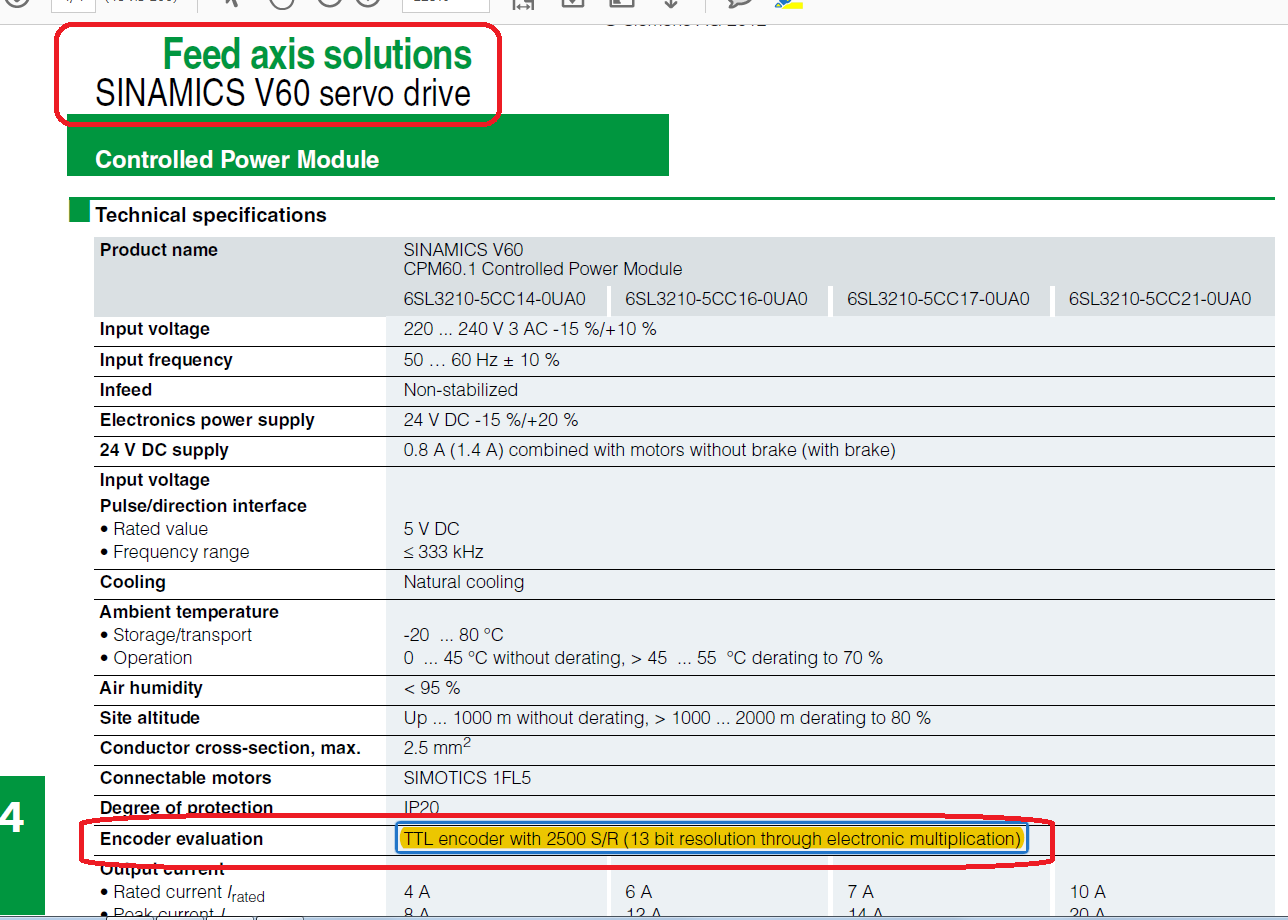This screenshot has width=1288, height=920.
Task: Select the '4 A' rated current value
Action: pos(417,892)
